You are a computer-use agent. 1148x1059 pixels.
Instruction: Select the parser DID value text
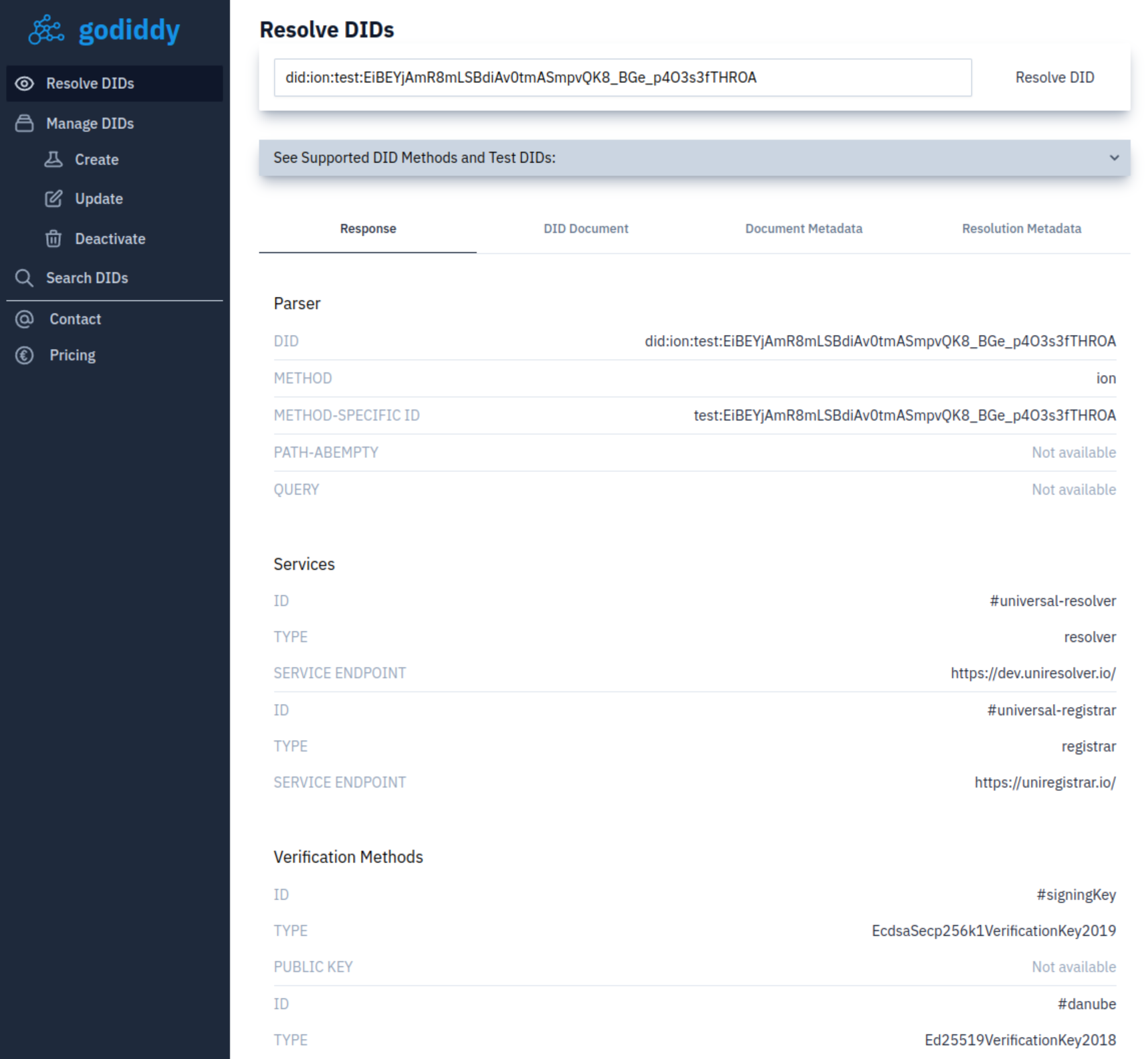(880, 341)
